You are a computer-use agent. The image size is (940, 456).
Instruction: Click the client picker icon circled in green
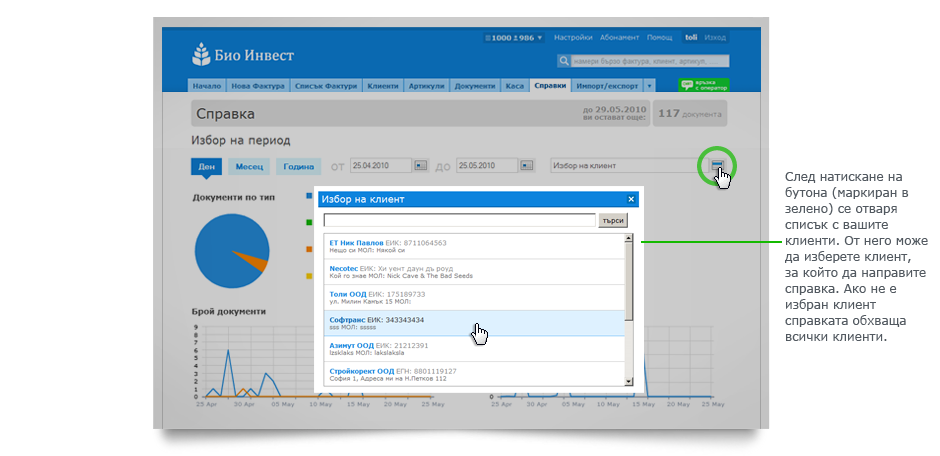[x=716, y=165]
